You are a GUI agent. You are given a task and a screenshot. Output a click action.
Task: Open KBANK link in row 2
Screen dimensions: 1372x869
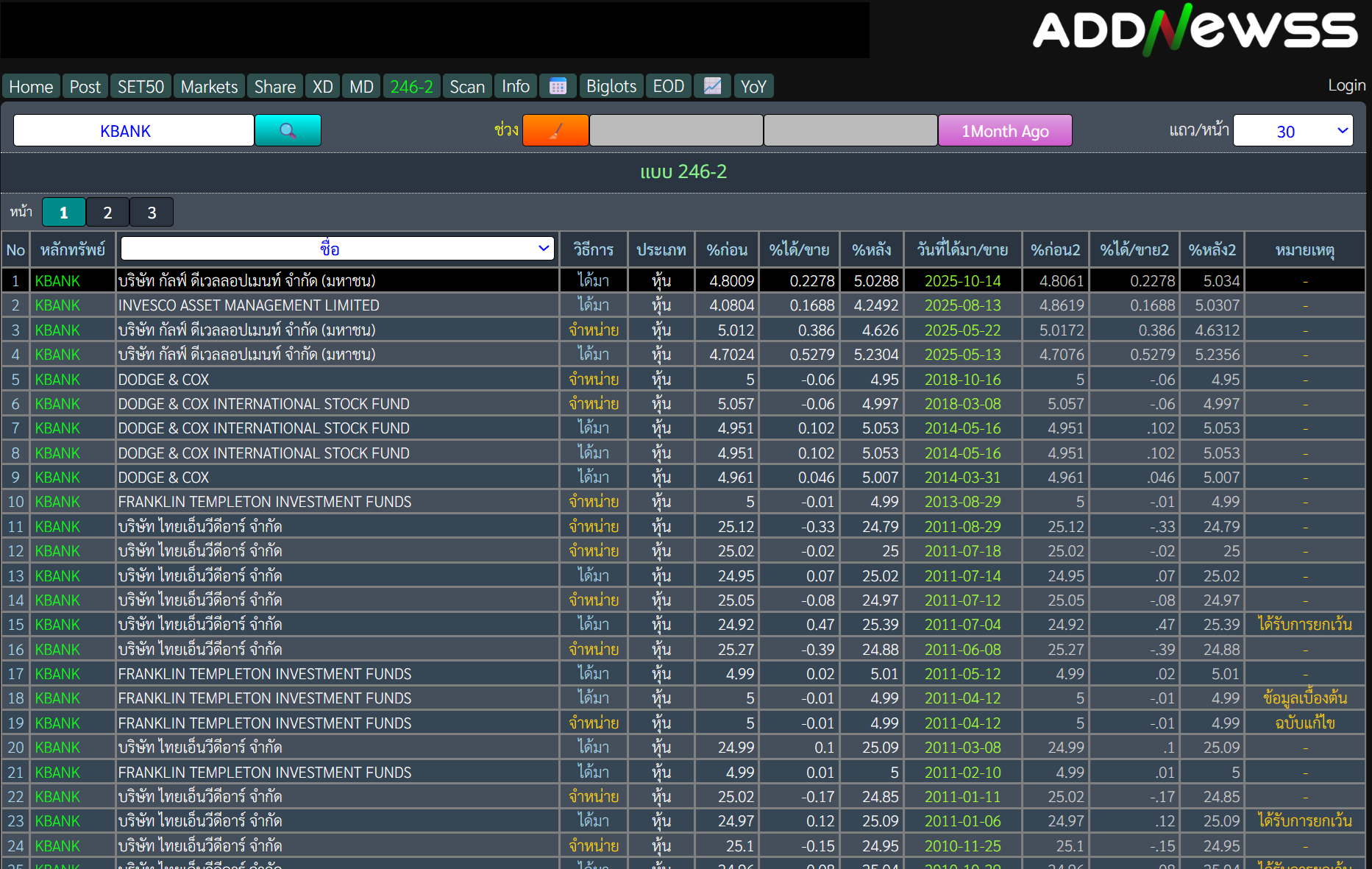click(57, 305)
